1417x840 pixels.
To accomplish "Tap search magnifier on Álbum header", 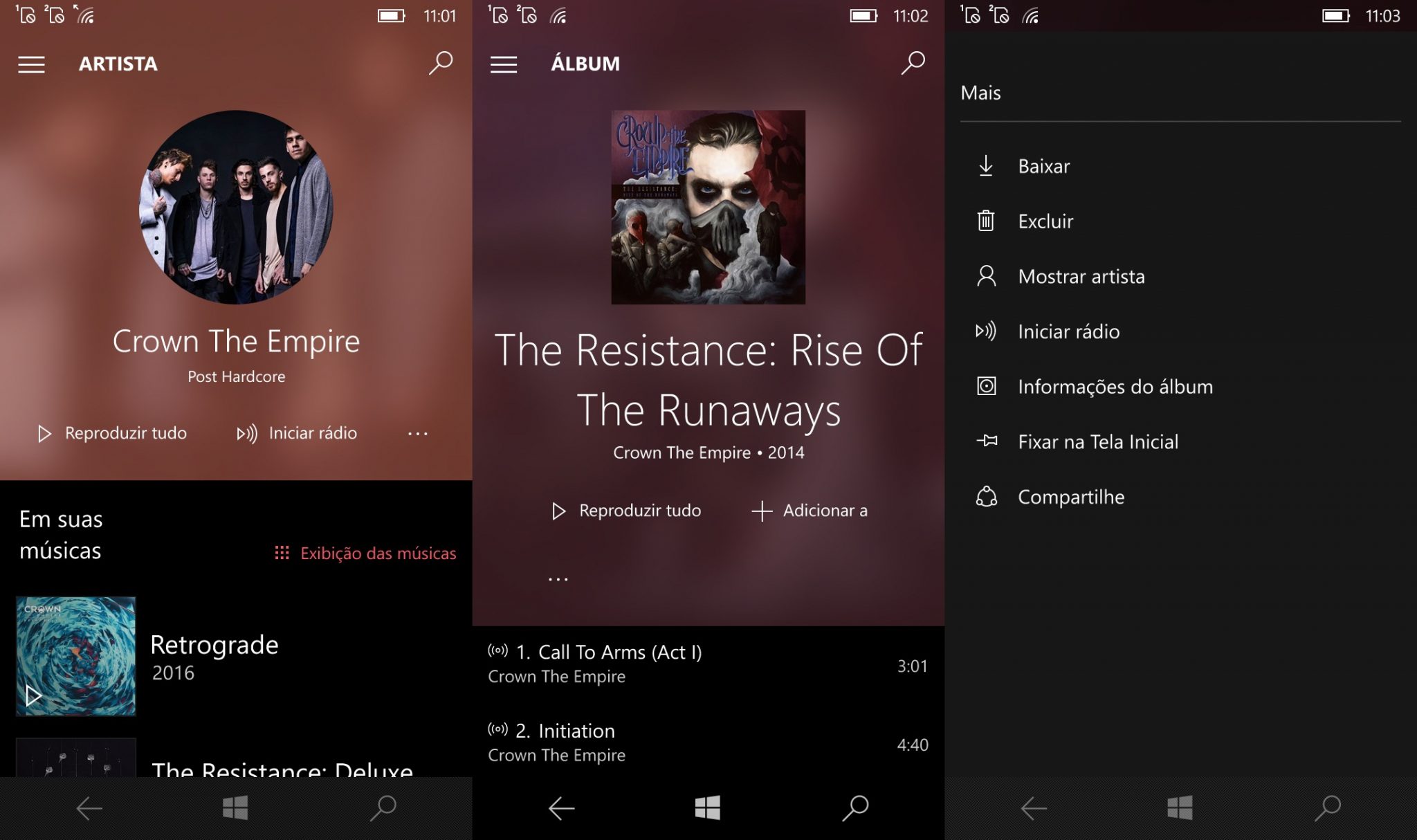I will (913, 63).
